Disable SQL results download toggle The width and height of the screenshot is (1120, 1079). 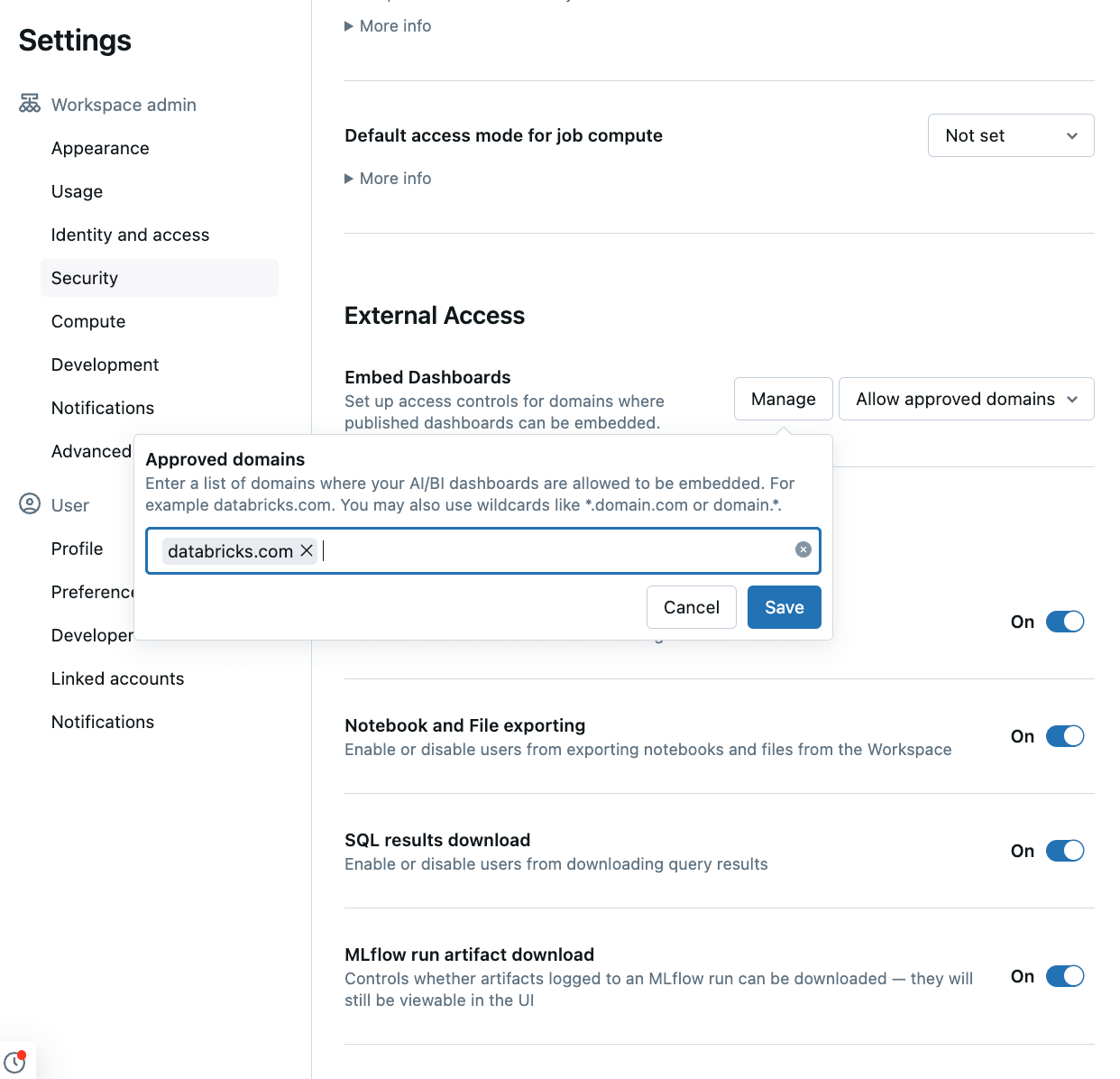pyautogui.click(x=1064, y=851)
